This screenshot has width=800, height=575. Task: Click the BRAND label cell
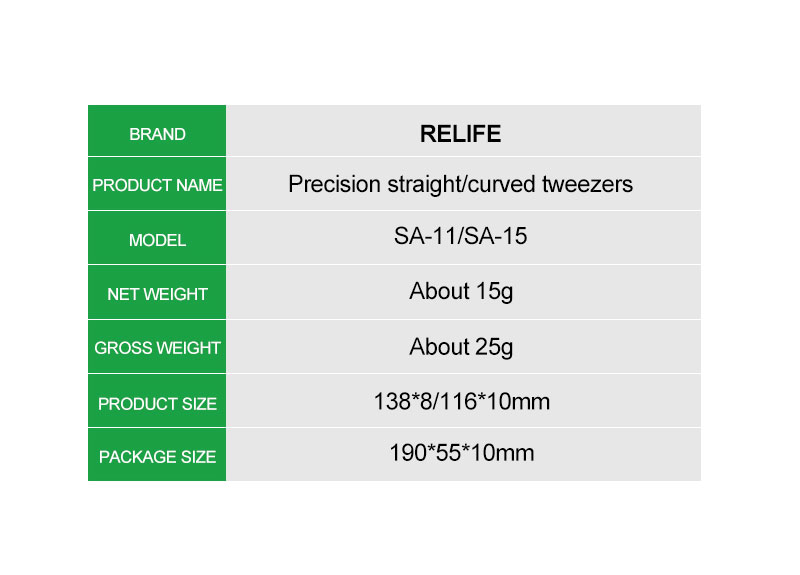pyautogui.click(x=157, y=131)
